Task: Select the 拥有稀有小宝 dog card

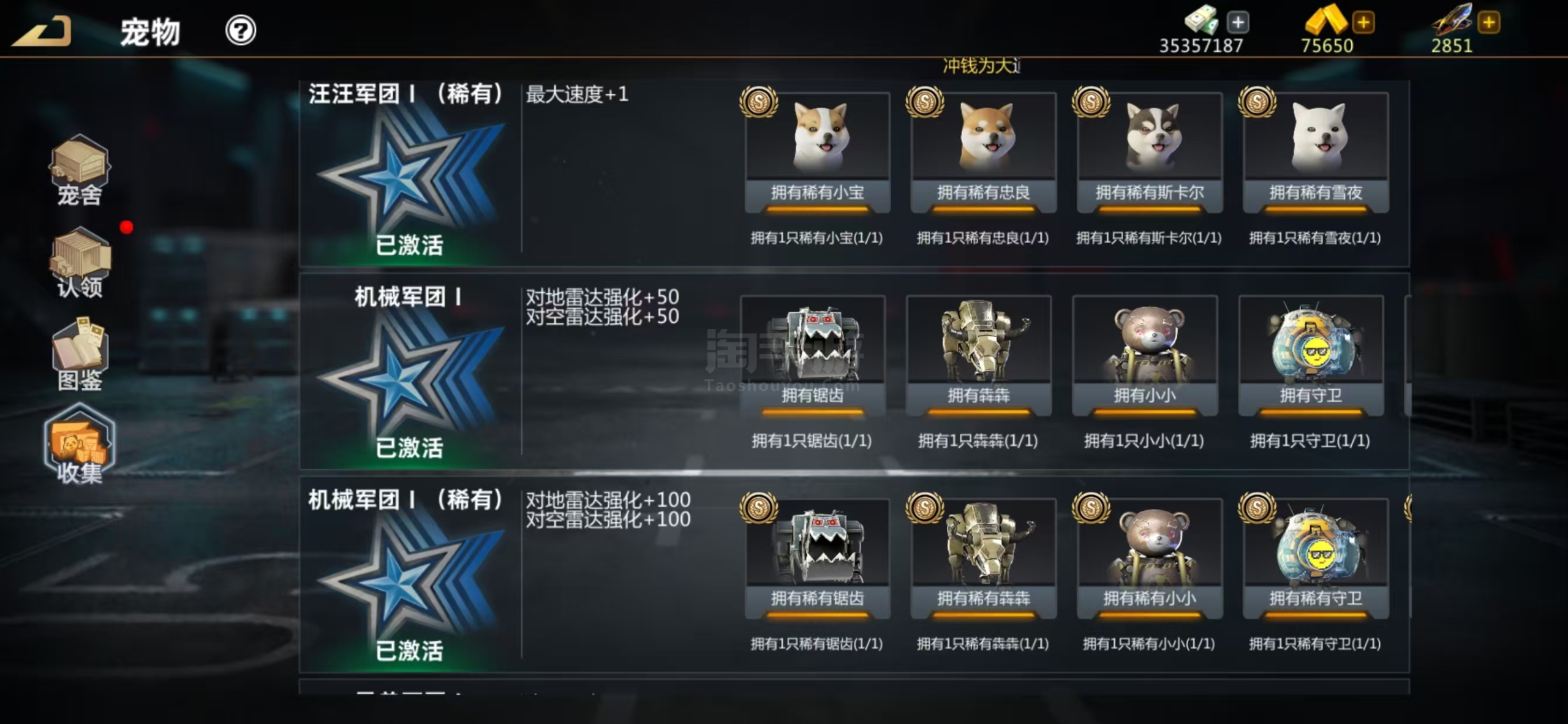Action: click(818, 153)
